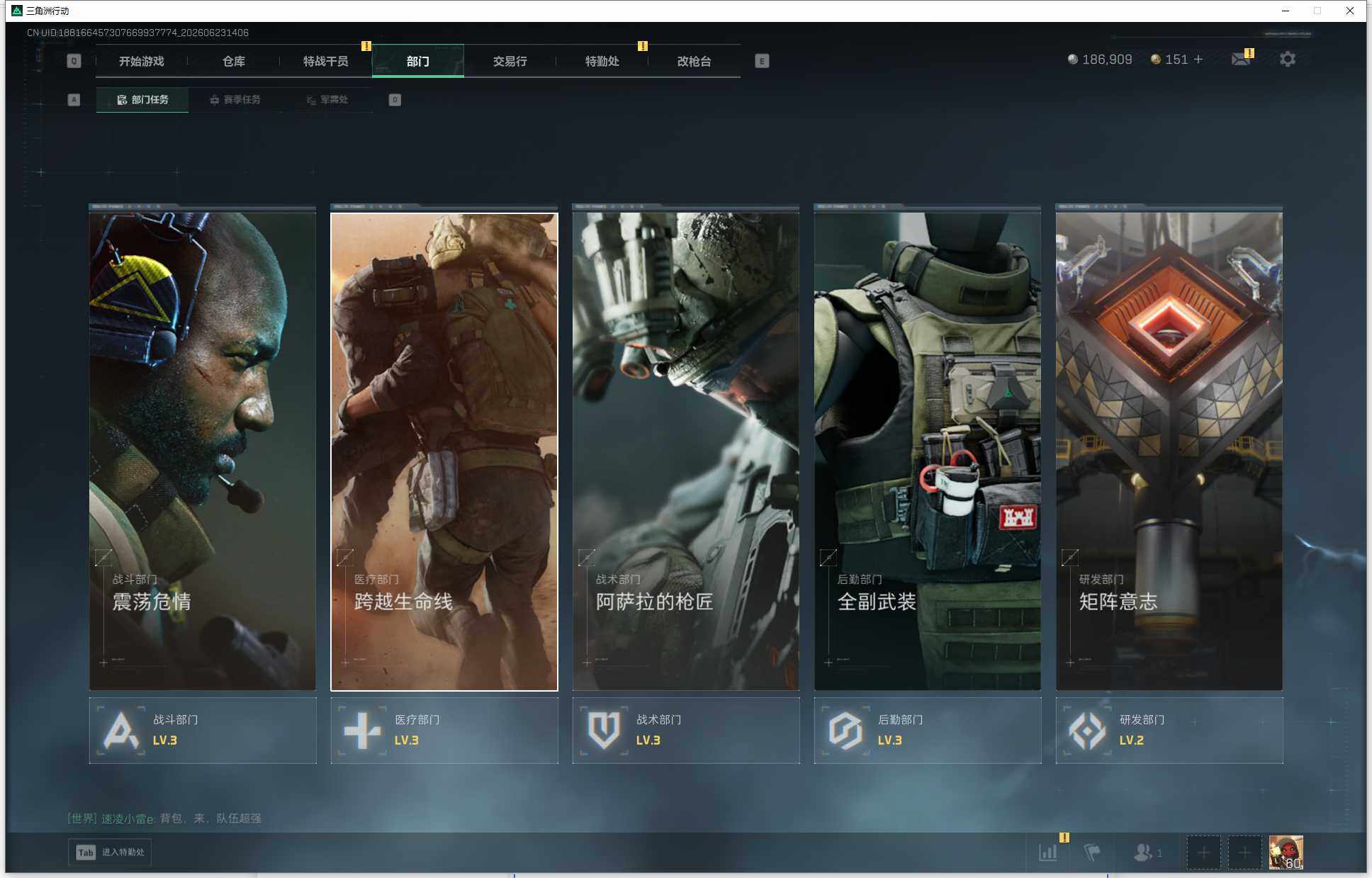This screenshot has height=878, width=1372.
Task: Open the 军需处 sub-tab
Action: [327, 100]
